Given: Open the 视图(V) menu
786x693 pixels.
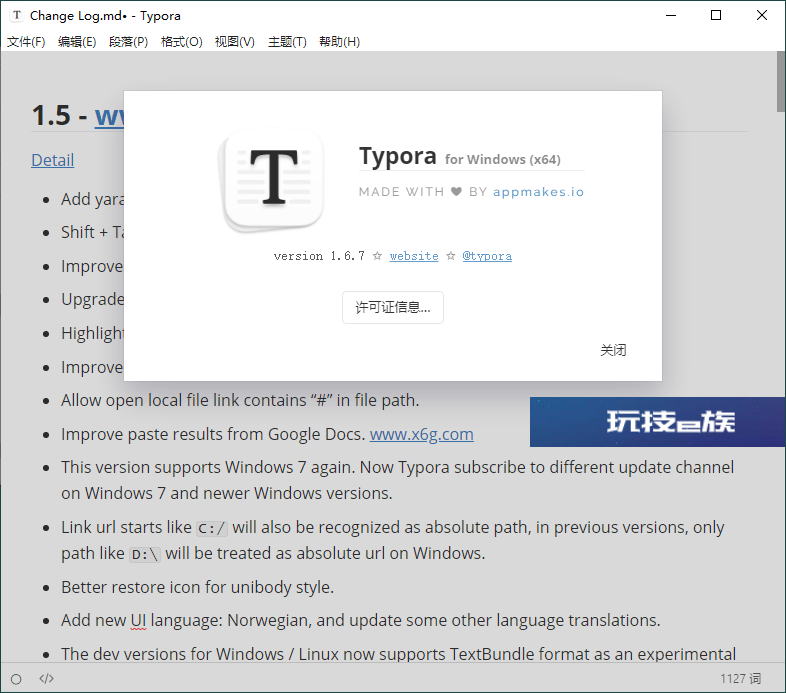Looking at the screenshot, I should tap(235, 42).
